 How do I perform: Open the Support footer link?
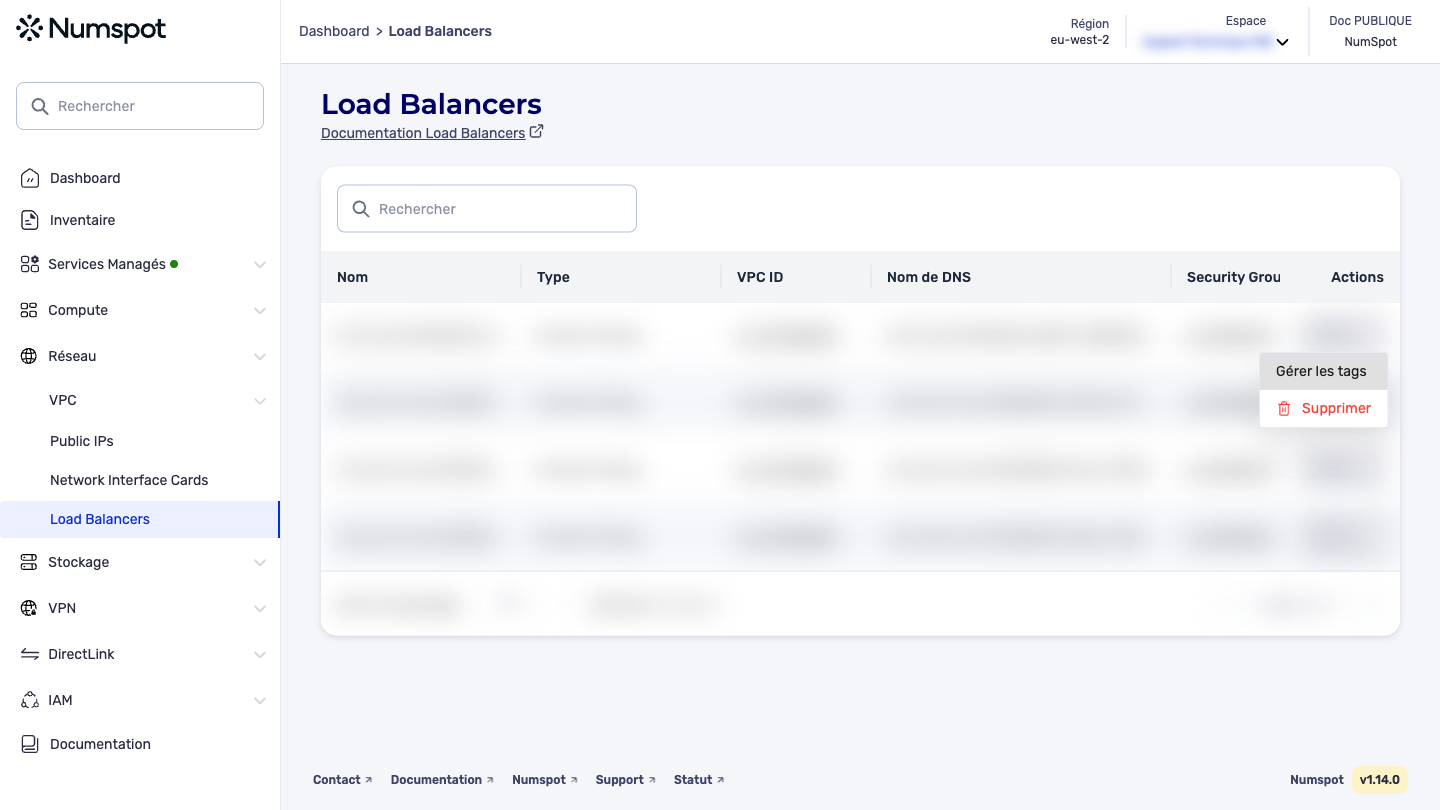coord(626,779)
